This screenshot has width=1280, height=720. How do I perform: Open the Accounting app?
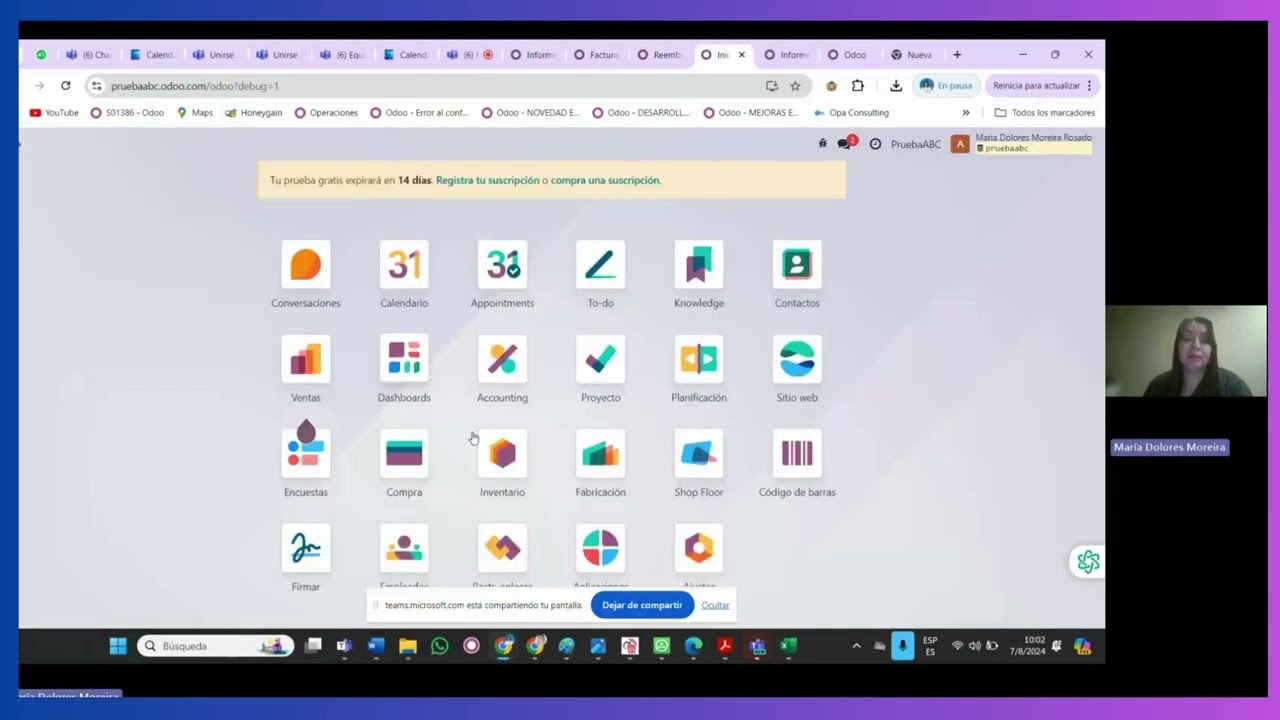[502, 359]
